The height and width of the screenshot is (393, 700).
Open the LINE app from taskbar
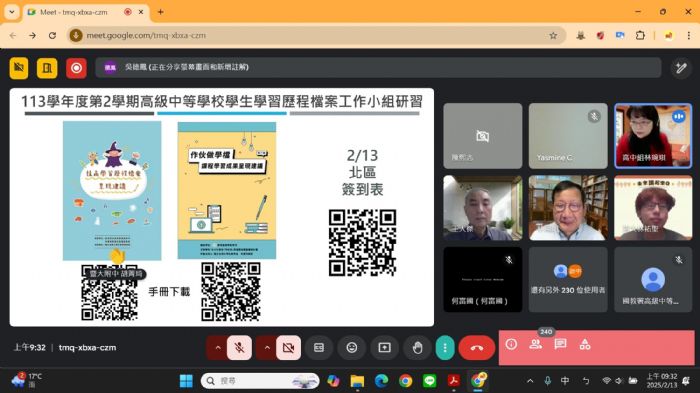pyautogui.click(x=429, y=381)
